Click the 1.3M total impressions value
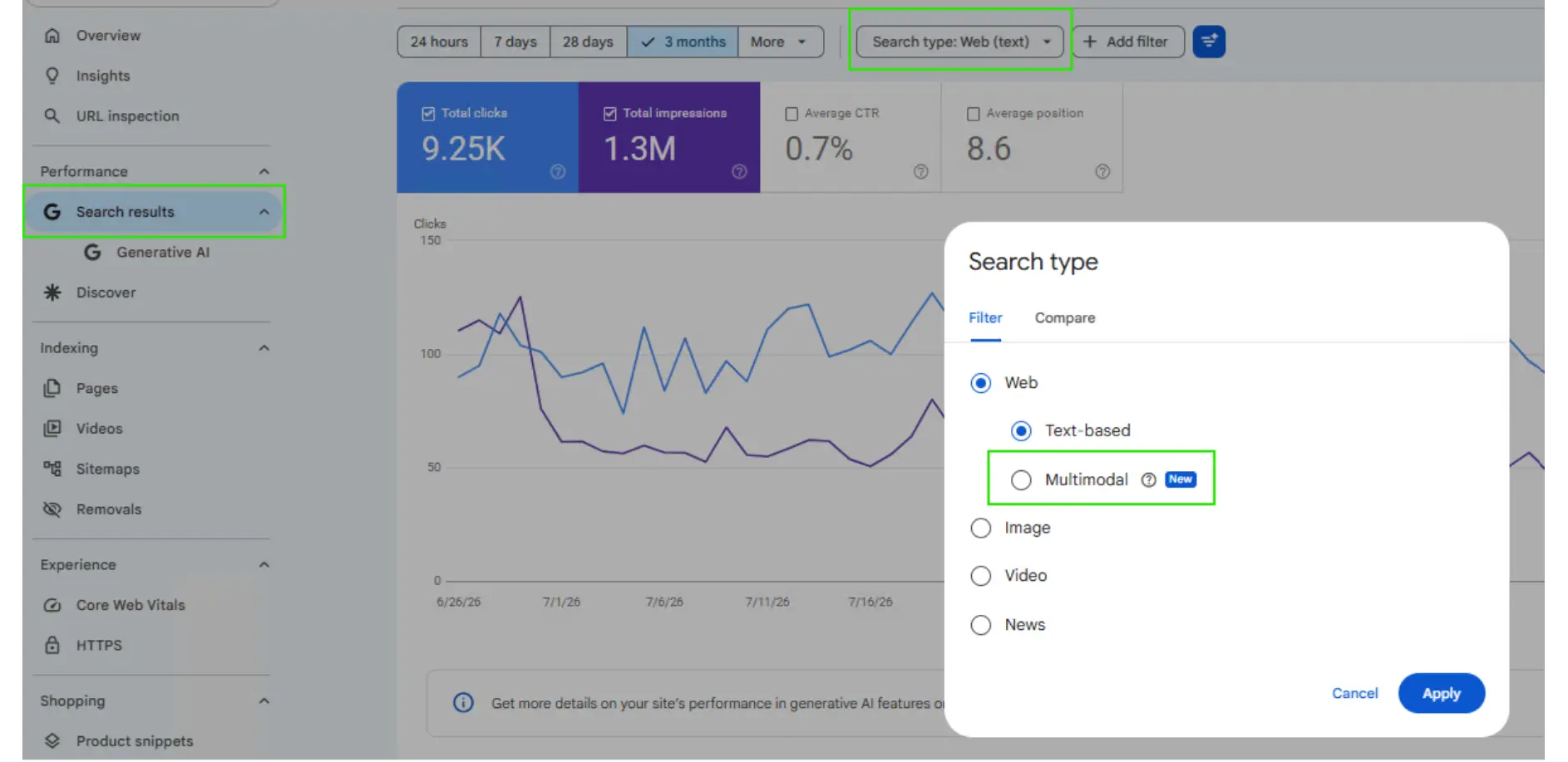Viewport: 1568px width, 762px height. click(x=639, y=149)
